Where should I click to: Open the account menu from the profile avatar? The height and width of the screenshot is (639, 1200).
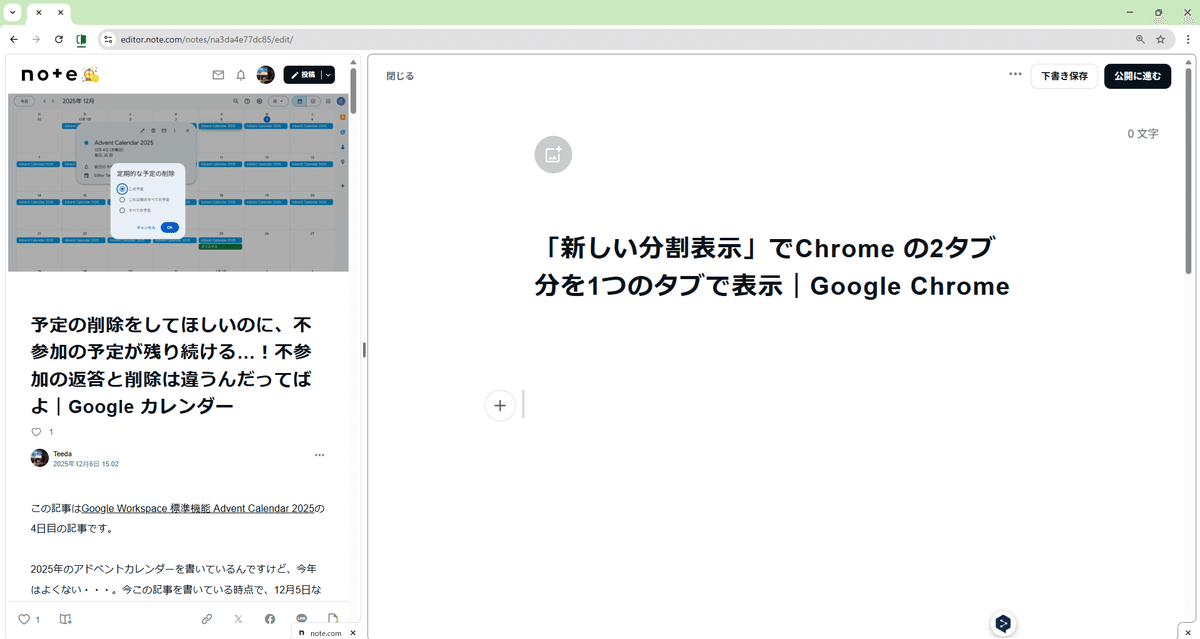pos(265,75)
